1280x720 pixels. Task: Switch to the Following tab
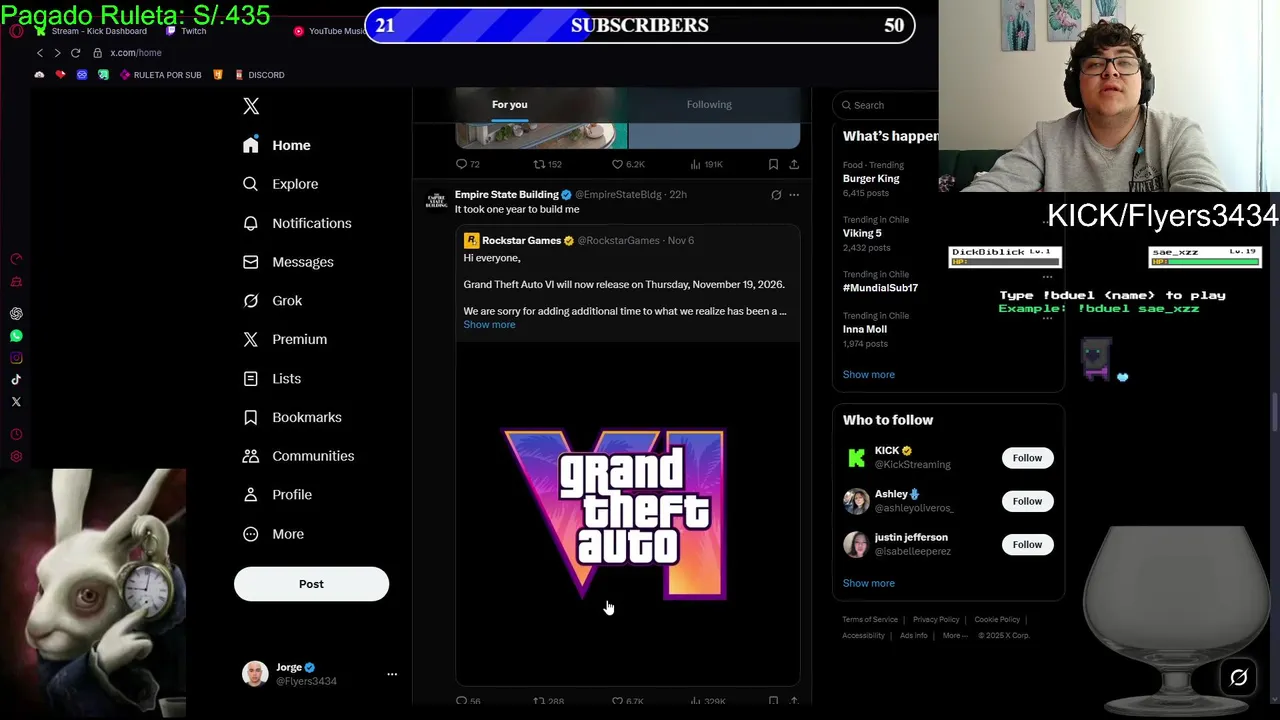point(709,104)
